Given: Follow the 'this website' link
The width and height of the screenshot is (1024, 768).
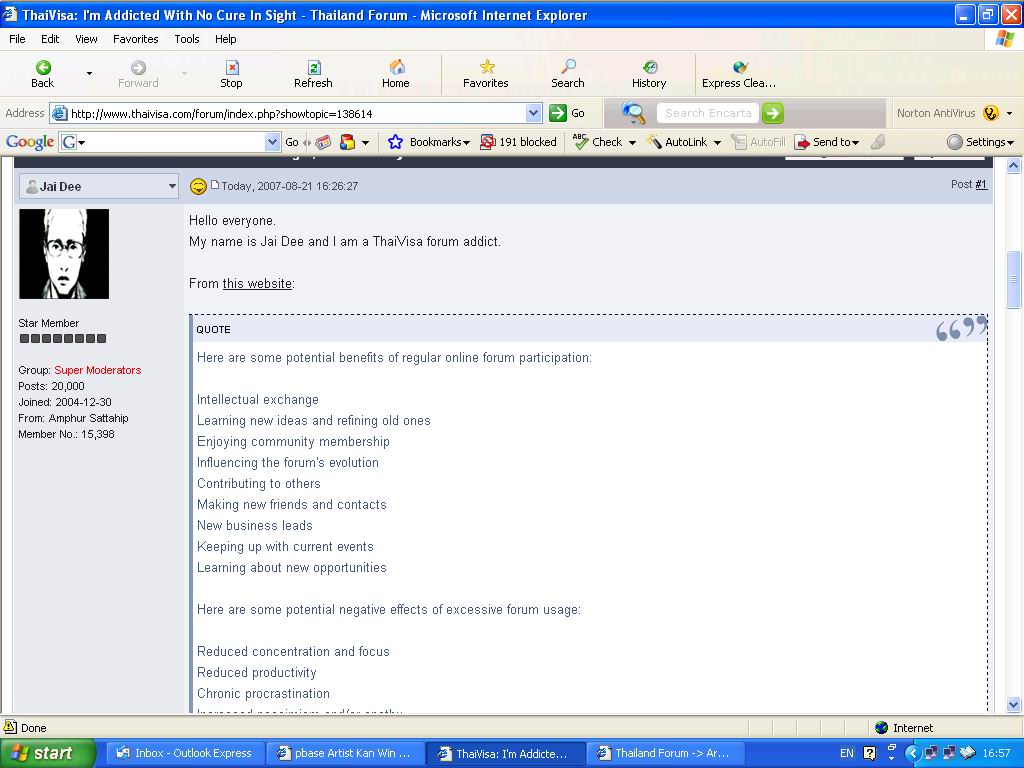Looking at the screenshot, I should coord(257,284).
